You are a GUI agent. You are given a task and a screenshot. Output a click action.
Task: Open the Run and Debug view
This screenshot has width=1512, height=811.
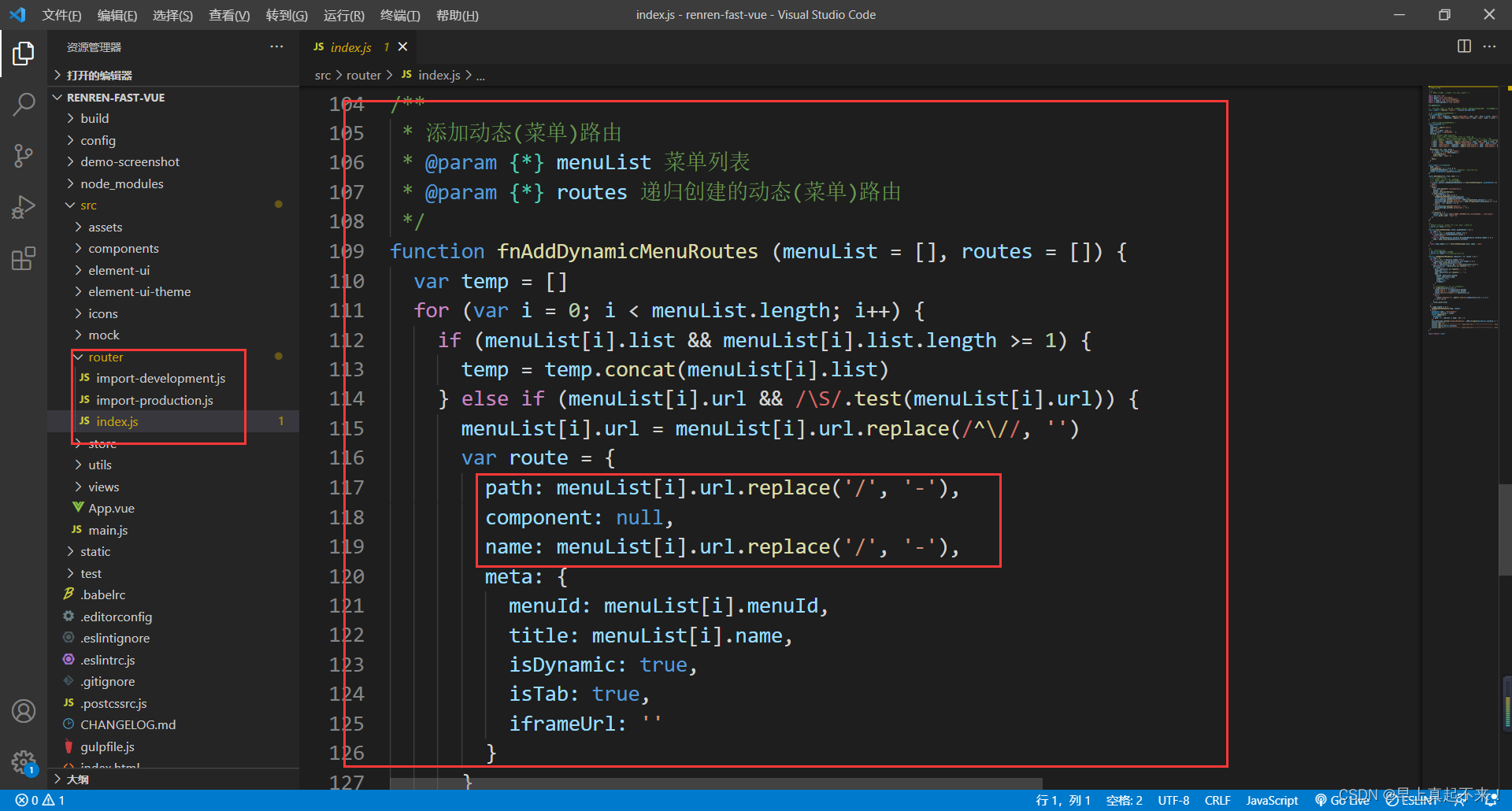click(24, 207)
